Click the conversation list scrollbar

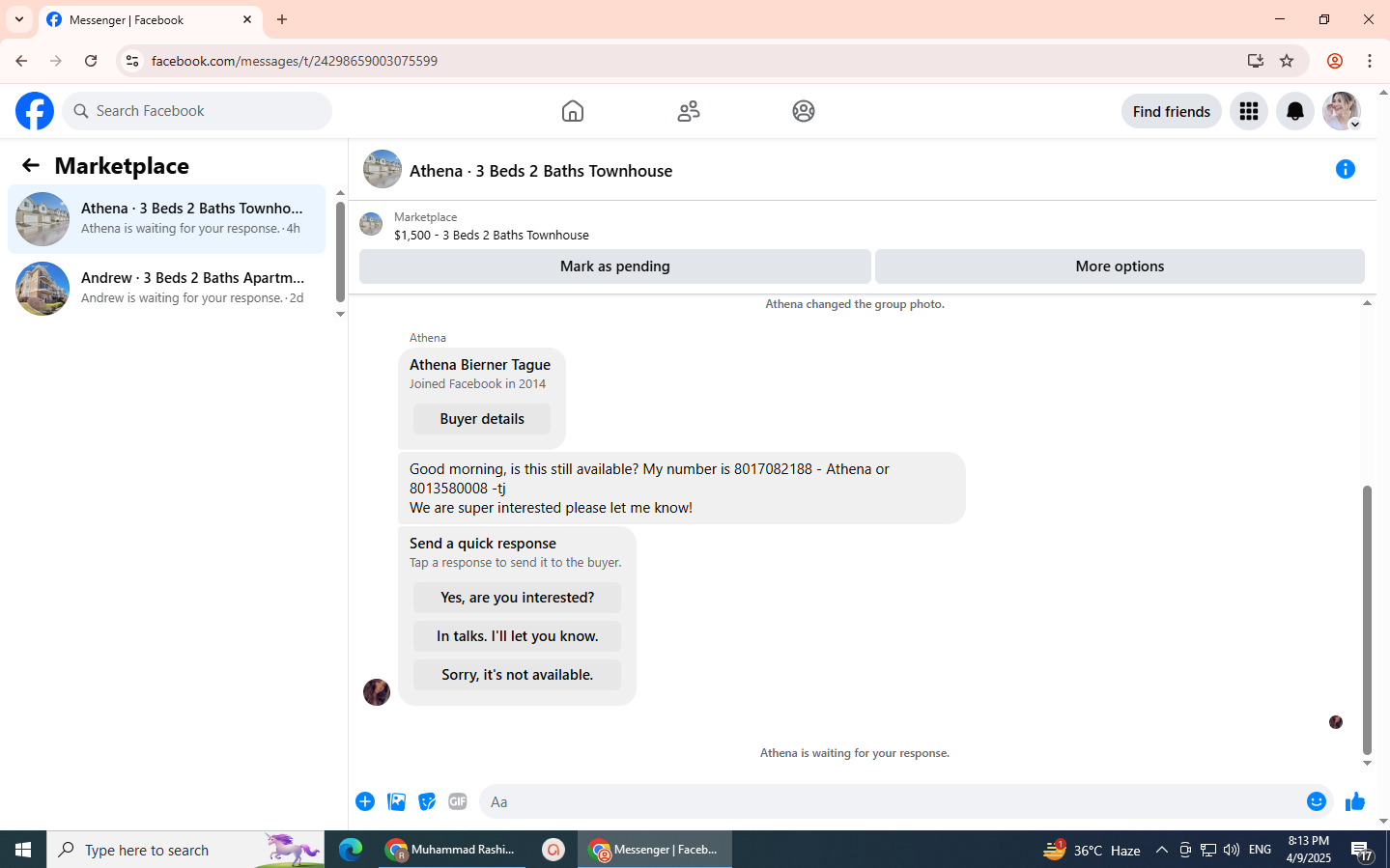340,252
